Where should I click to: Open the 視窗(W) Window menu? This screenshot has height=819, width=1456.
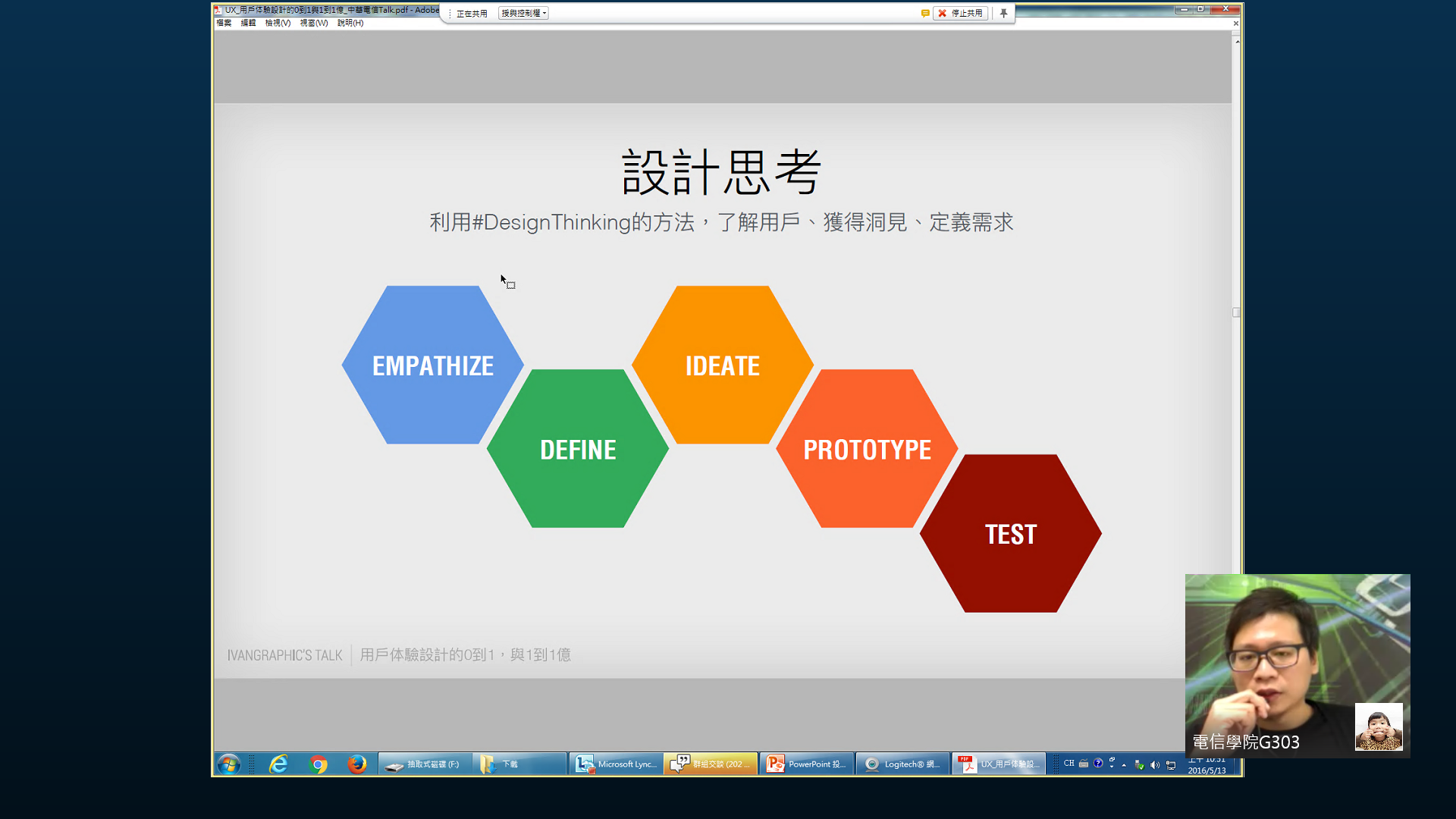click(313, 23)
